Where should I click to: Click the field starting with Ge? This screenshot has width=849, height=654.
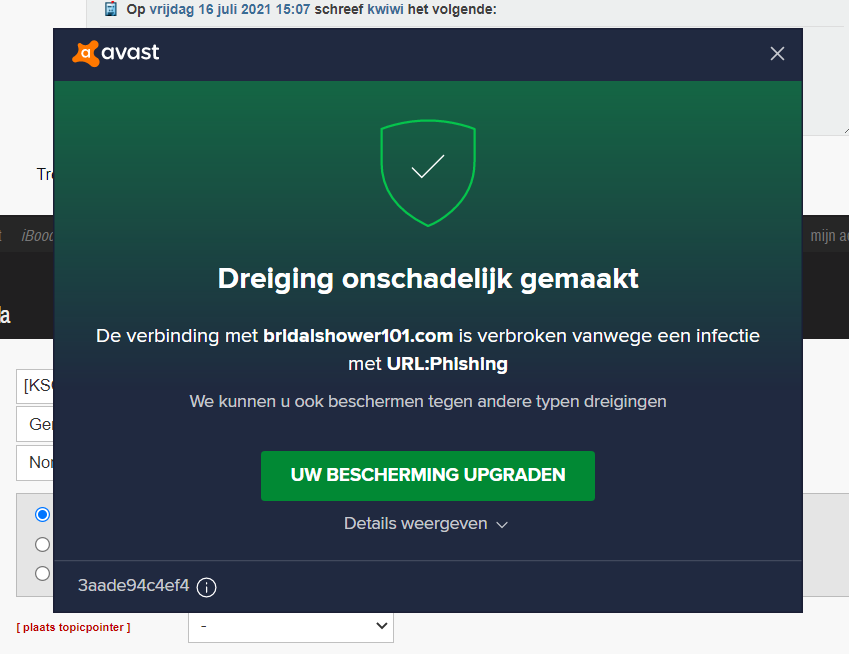point(35,424)
